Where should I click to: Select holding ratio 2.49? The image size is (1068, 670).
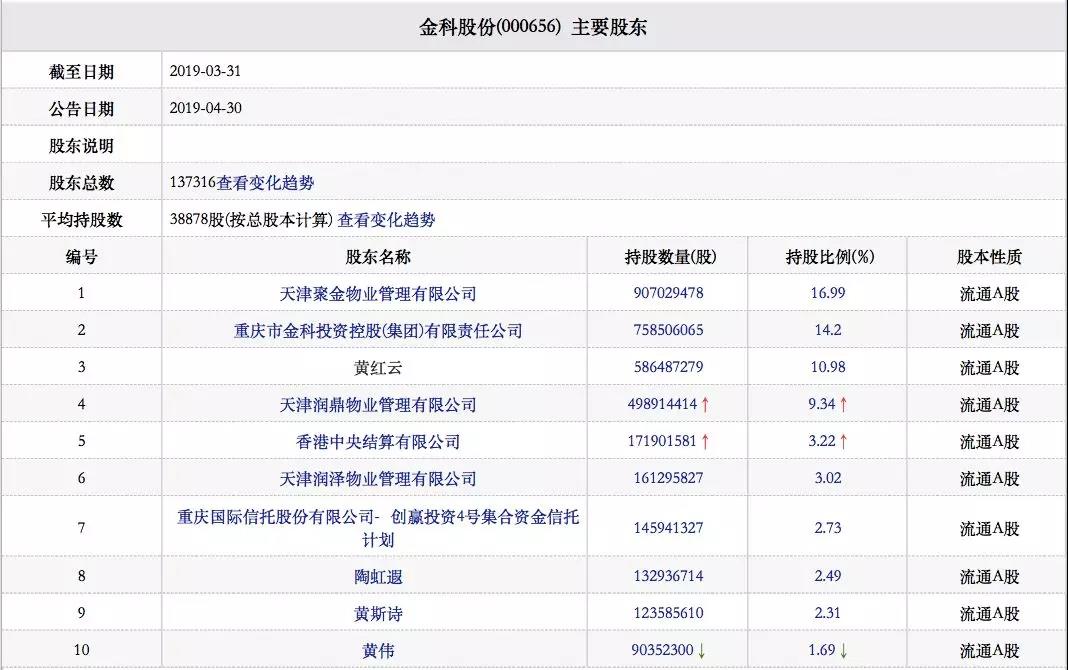828,576
